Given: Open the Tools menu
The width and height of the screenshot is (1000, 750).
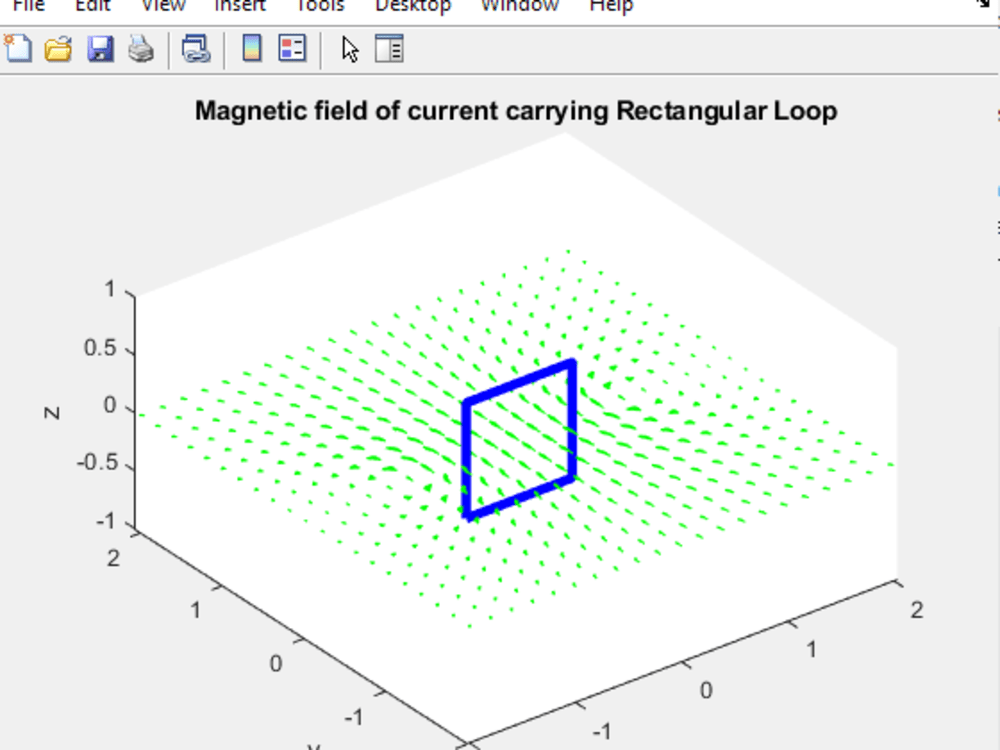Looking at the screenshot, I should 320,6.
